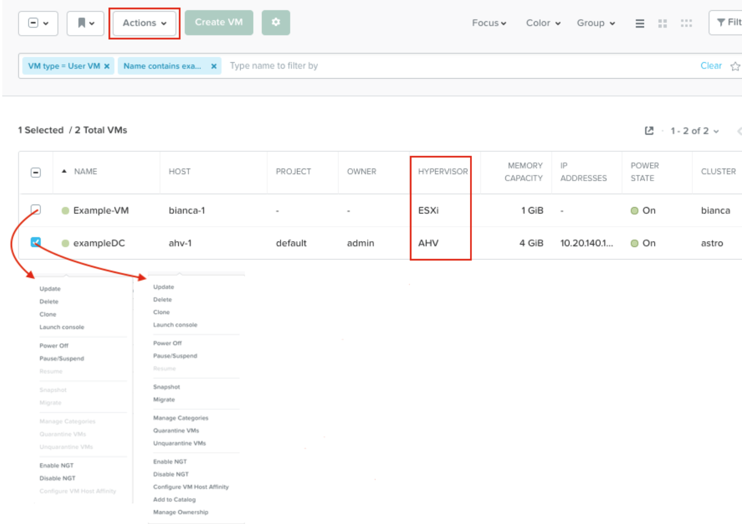Viewport: 742px width, 524px height.
Task: Click the green status dot beside Example-VM
Action: click(x=65, y=210)
